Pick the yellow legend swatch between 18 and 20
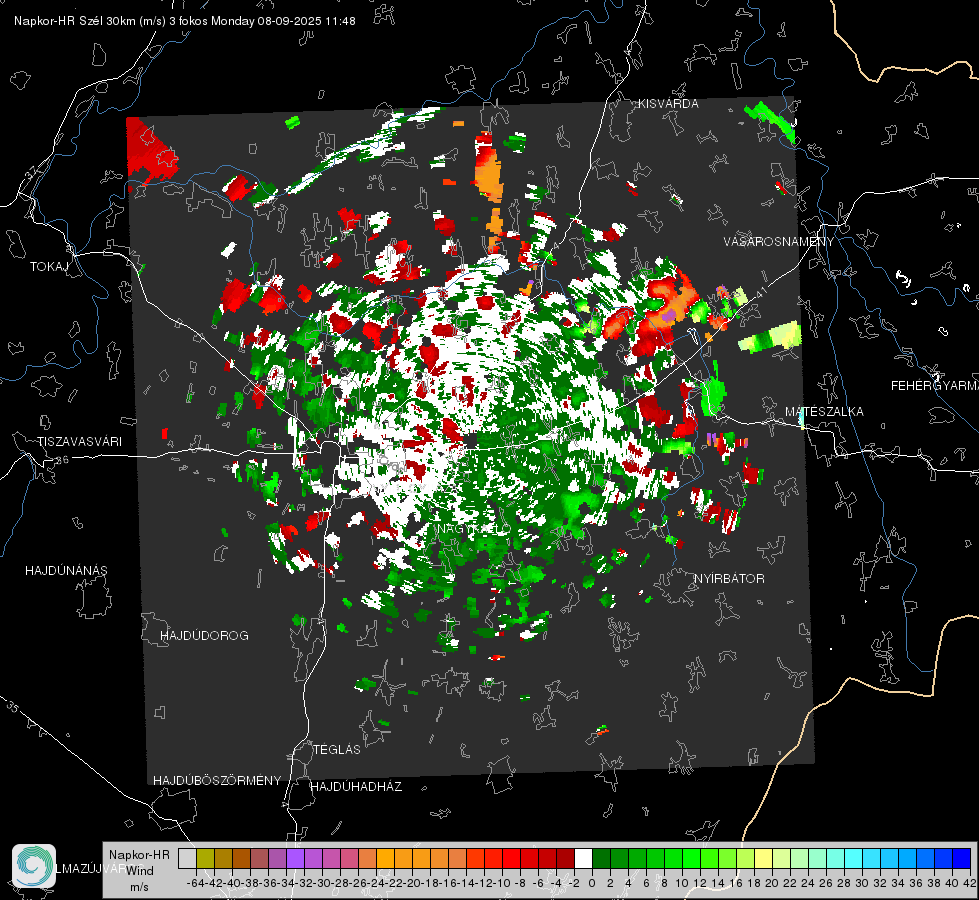 pos(763,858)
